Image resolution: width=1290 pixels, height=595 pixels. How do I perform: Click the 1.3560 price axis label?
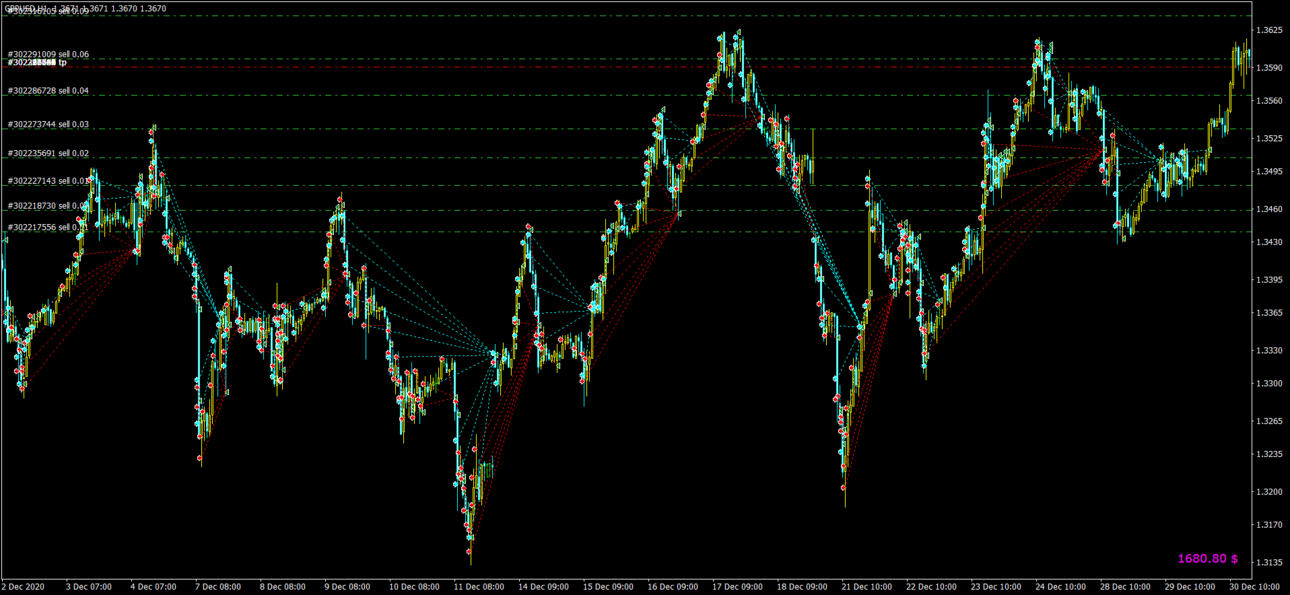(1270, 101)
